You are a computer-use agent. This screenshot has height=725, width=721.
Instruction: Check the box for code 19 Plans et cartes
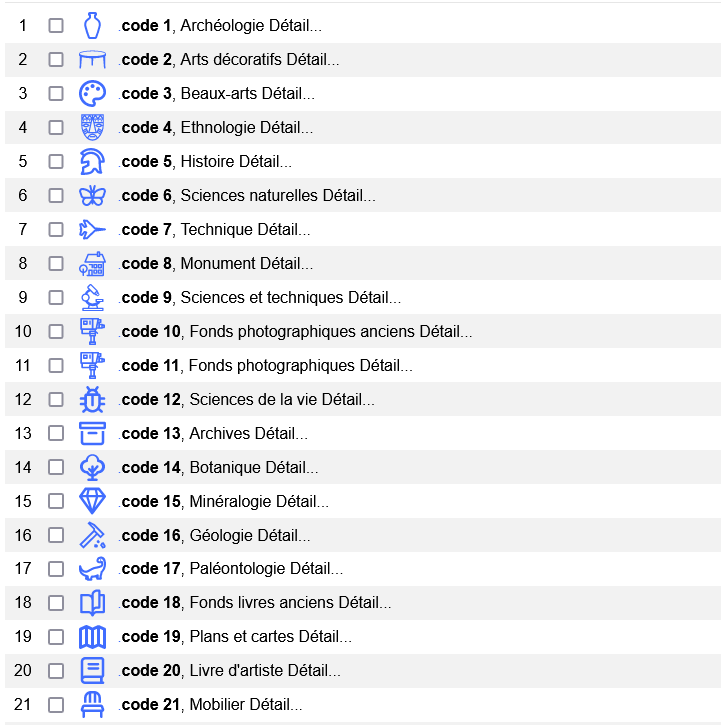[56, 637]
